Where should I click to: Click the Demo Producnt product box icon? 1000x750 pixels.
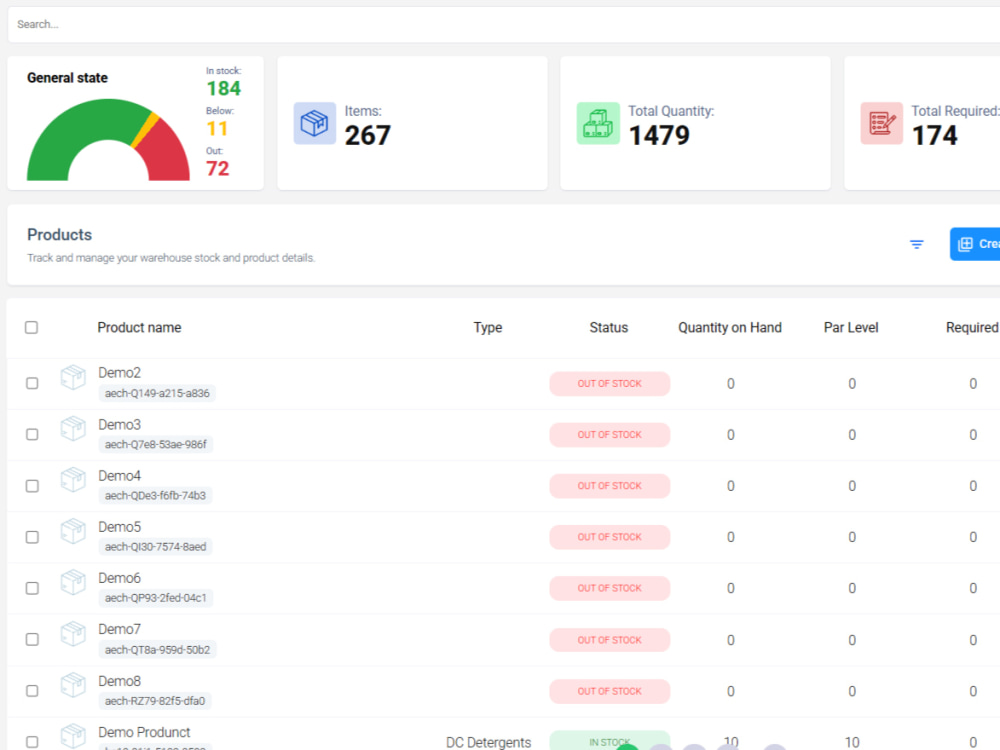click(x=73, y=736)
